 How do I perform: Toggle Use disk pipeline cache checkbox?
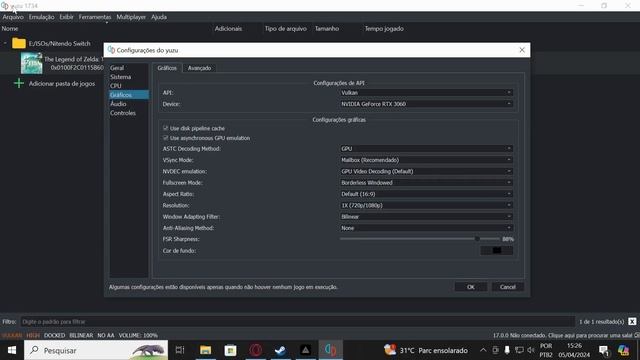(166, 128)
